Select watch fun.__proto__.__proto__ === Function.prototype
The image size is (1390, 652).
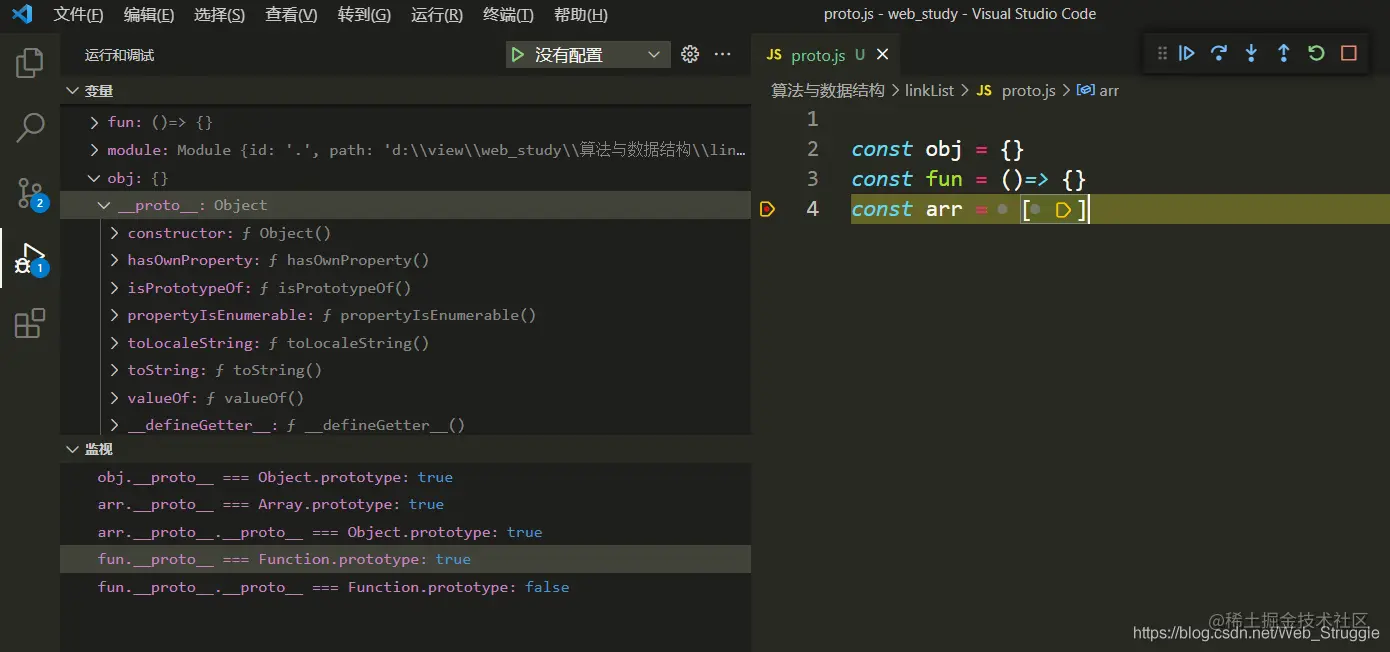[405, 587]
